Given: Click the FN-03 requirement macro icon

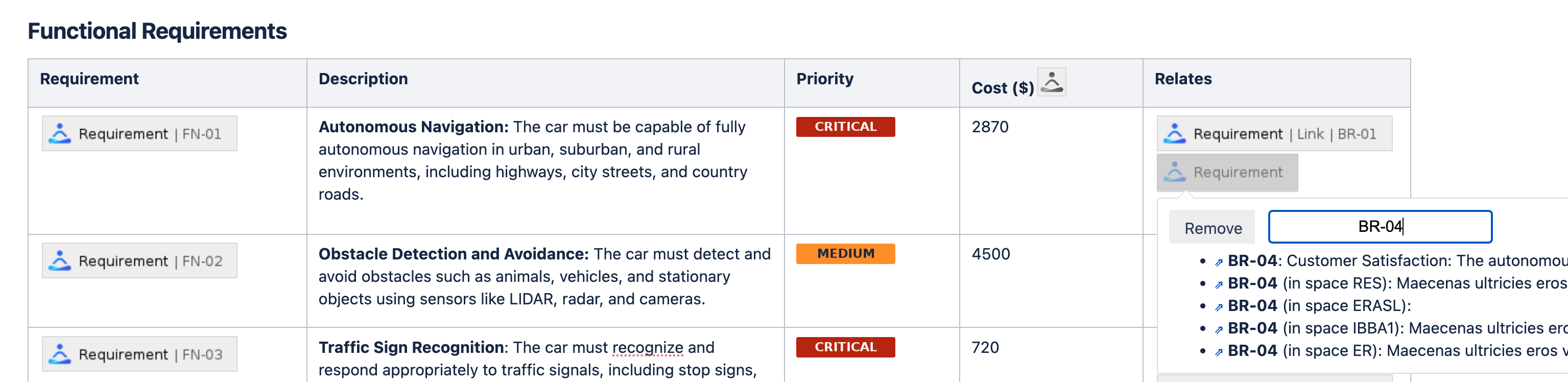Looking at the screenshot, I should click(x=60, y=354).
